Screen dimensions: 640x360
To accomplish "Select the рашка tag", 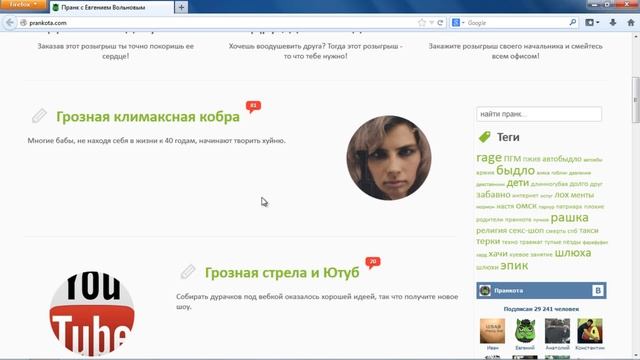I will [569, 218].
